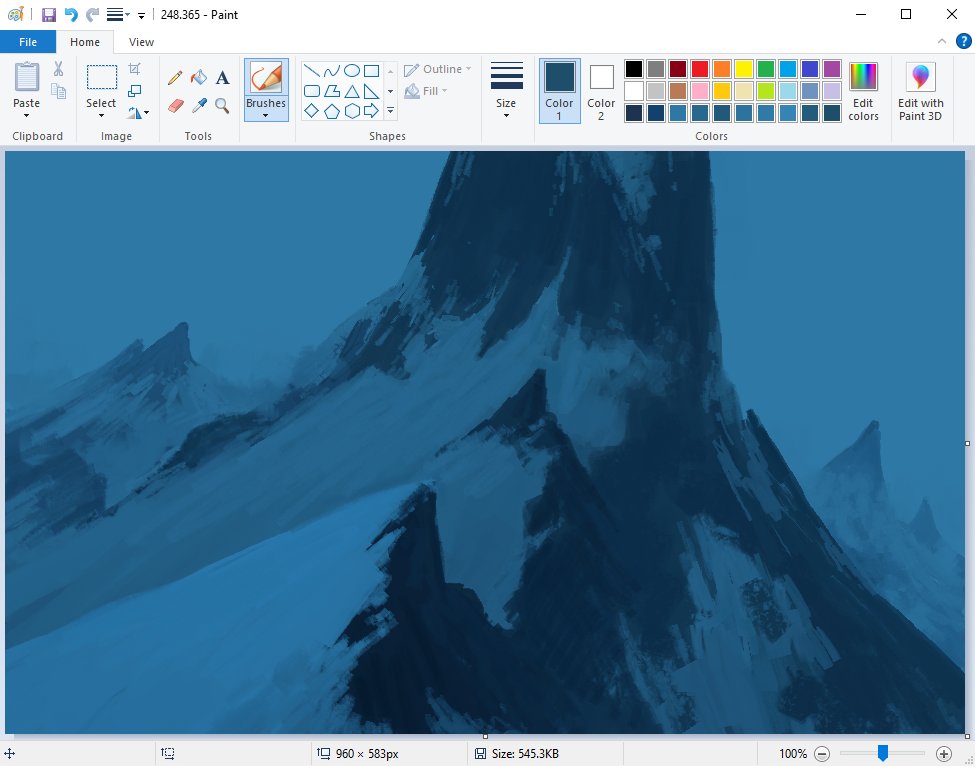This screenshot has height=767, width=975.
Task: Choose the Curve shape
Action: pyautogui.click(x=331, y=70)
